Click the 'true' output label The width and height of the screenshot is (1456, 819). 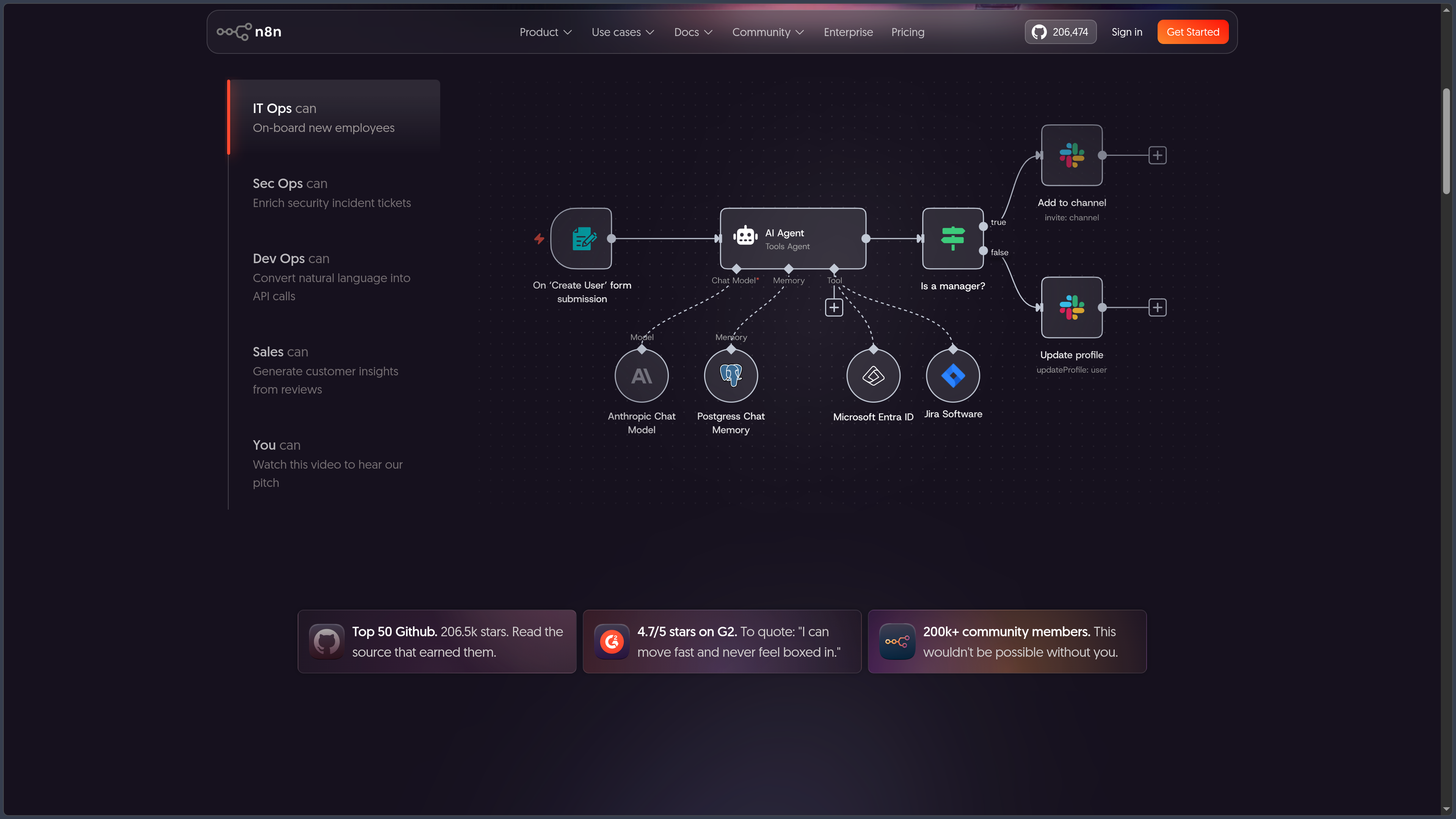998,222
